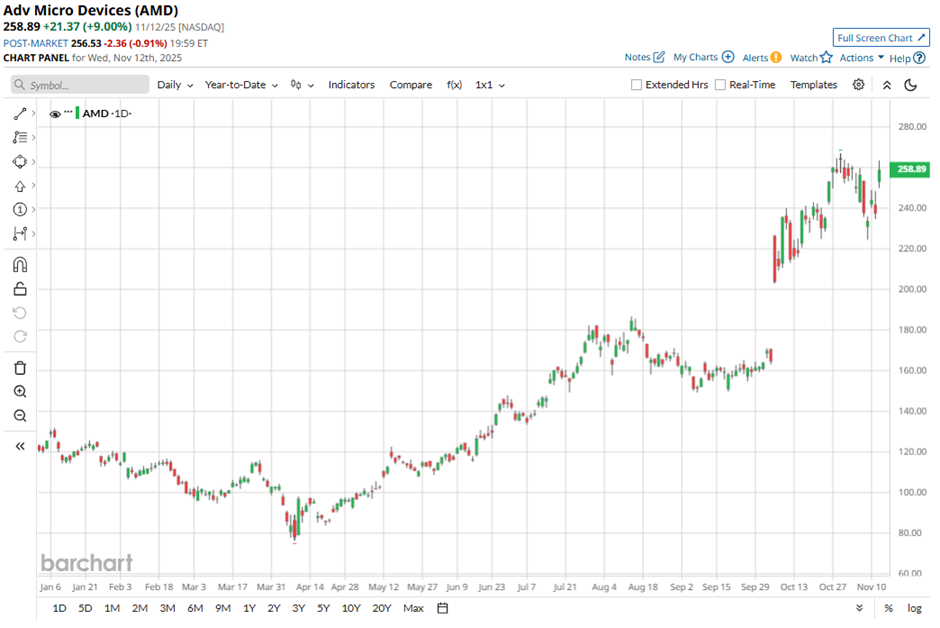Toggle the lock drawings icon
Screen dimensions: 940x628
coord(20,289)
